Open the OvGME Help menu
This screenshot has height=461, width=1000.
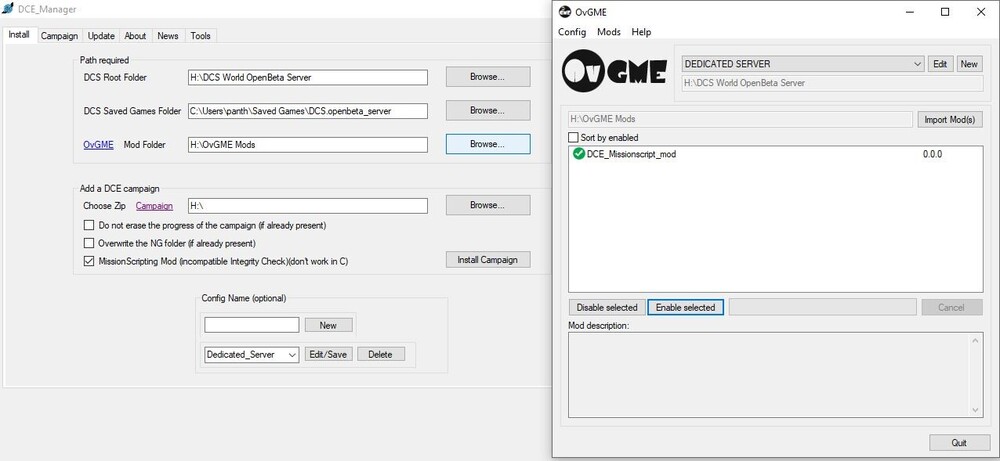(642, 32)
